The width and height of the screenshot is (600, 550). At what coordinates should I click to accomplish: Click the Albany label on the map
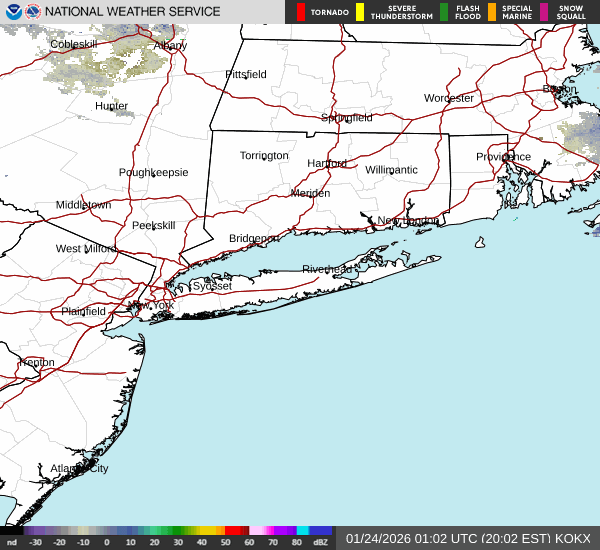pos(170,46)
